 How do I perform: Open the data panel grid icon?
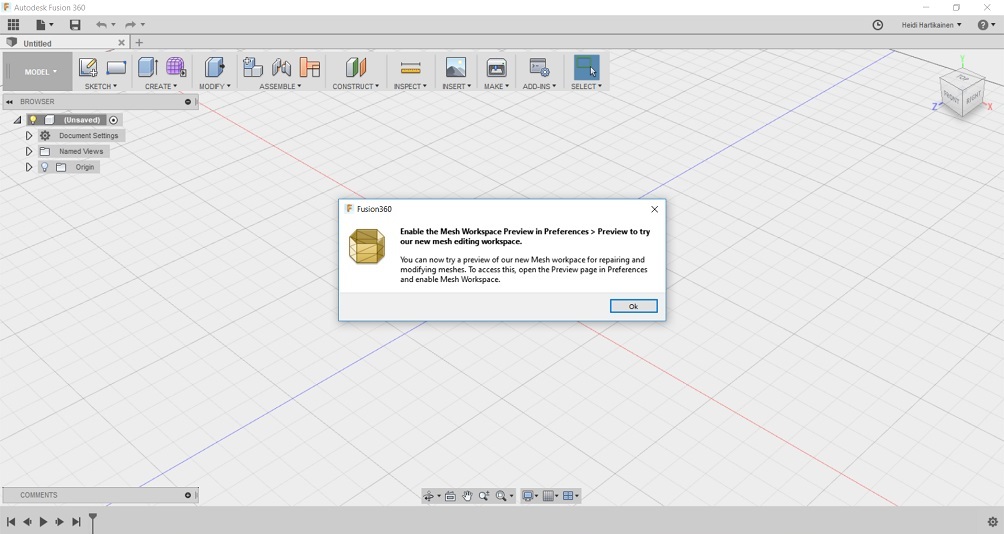pos(13,24)
